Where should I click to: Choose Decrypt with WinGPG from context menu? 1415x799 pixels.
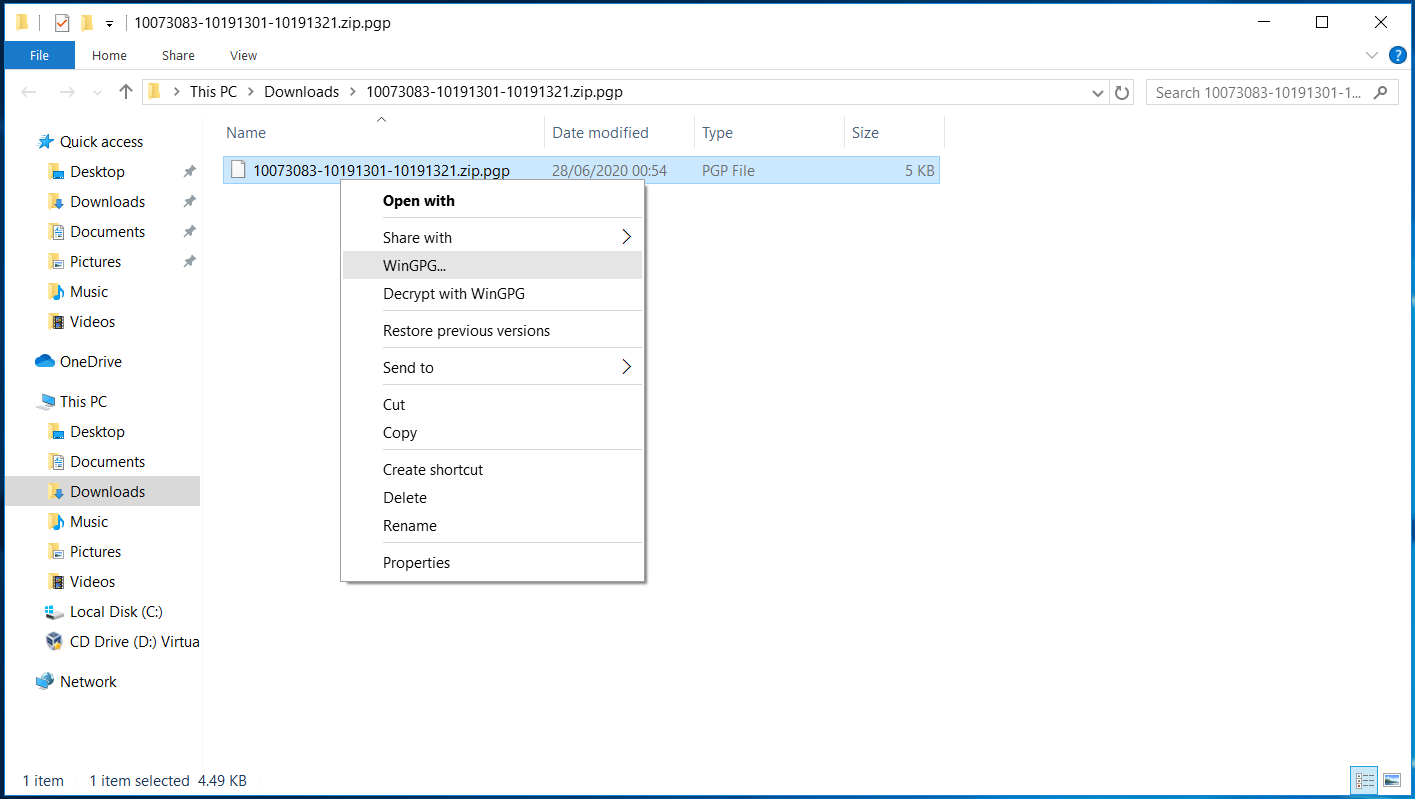point(454,294)
